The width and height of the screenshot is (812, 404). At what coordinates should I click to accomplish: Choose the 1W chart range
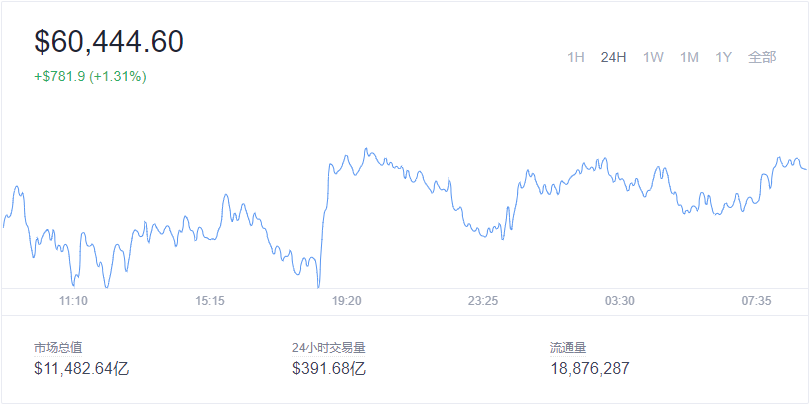click(653, 57)
